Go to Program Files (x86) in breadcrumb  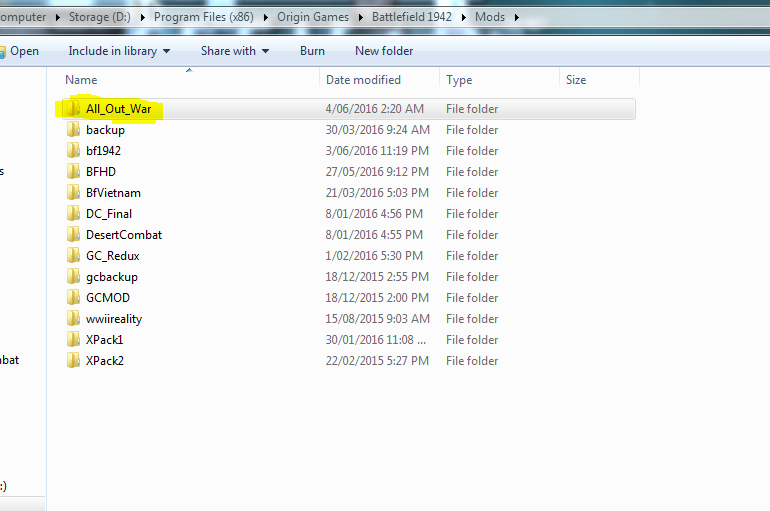(x=204, y=17)
